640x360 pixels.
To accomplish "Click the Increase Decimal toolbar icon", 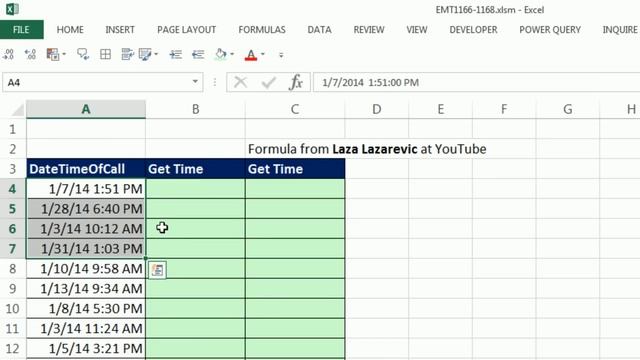I will point(30,54).
